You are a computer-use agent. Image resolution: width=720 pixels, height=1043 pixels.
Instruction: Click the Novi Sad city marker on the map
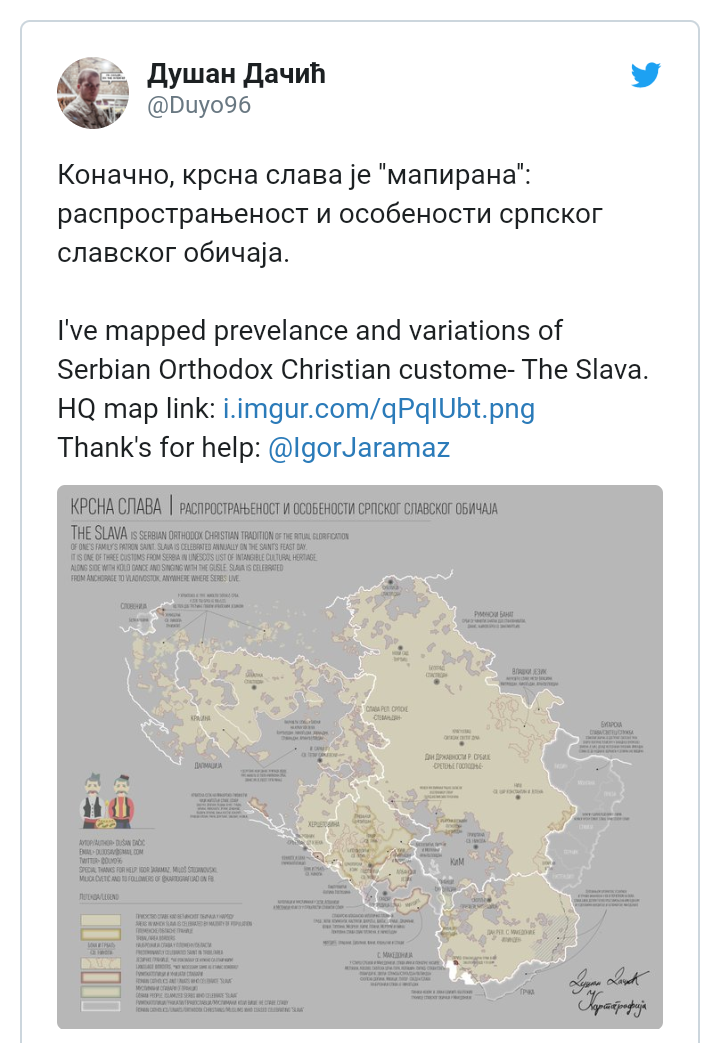(x=401, y=648)
